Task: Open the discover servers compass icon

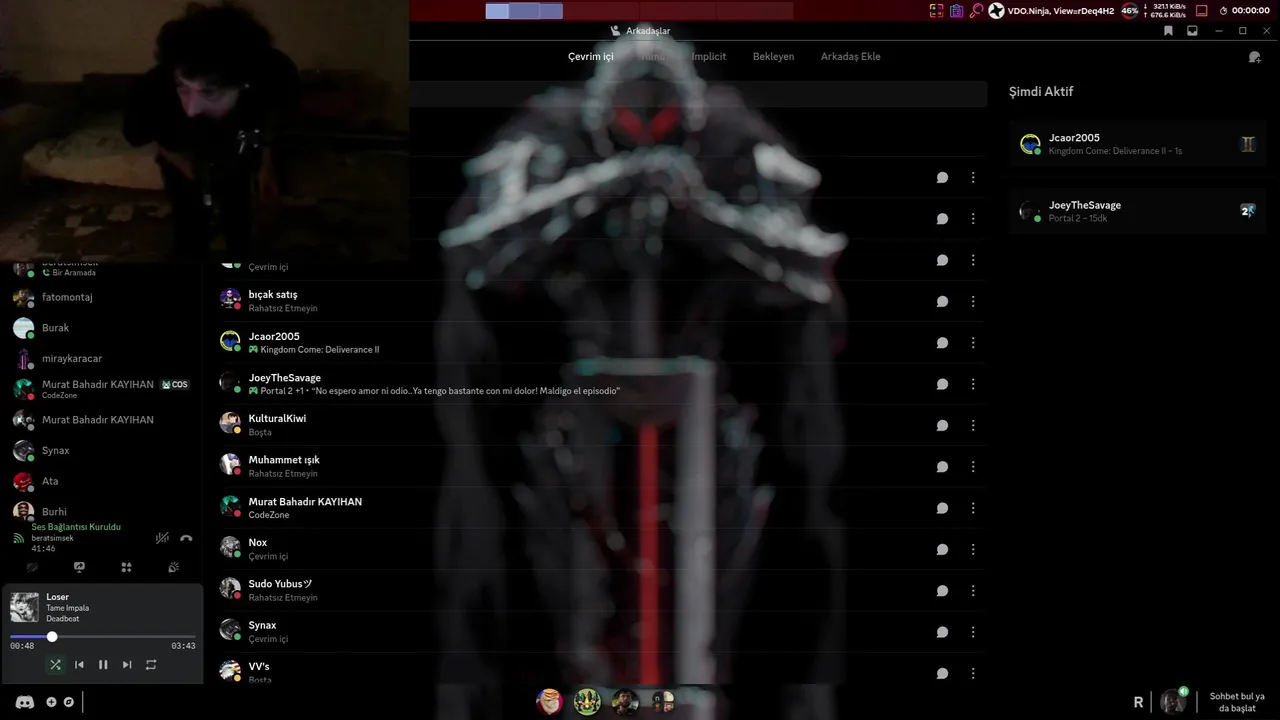Action: click(69, 702)
